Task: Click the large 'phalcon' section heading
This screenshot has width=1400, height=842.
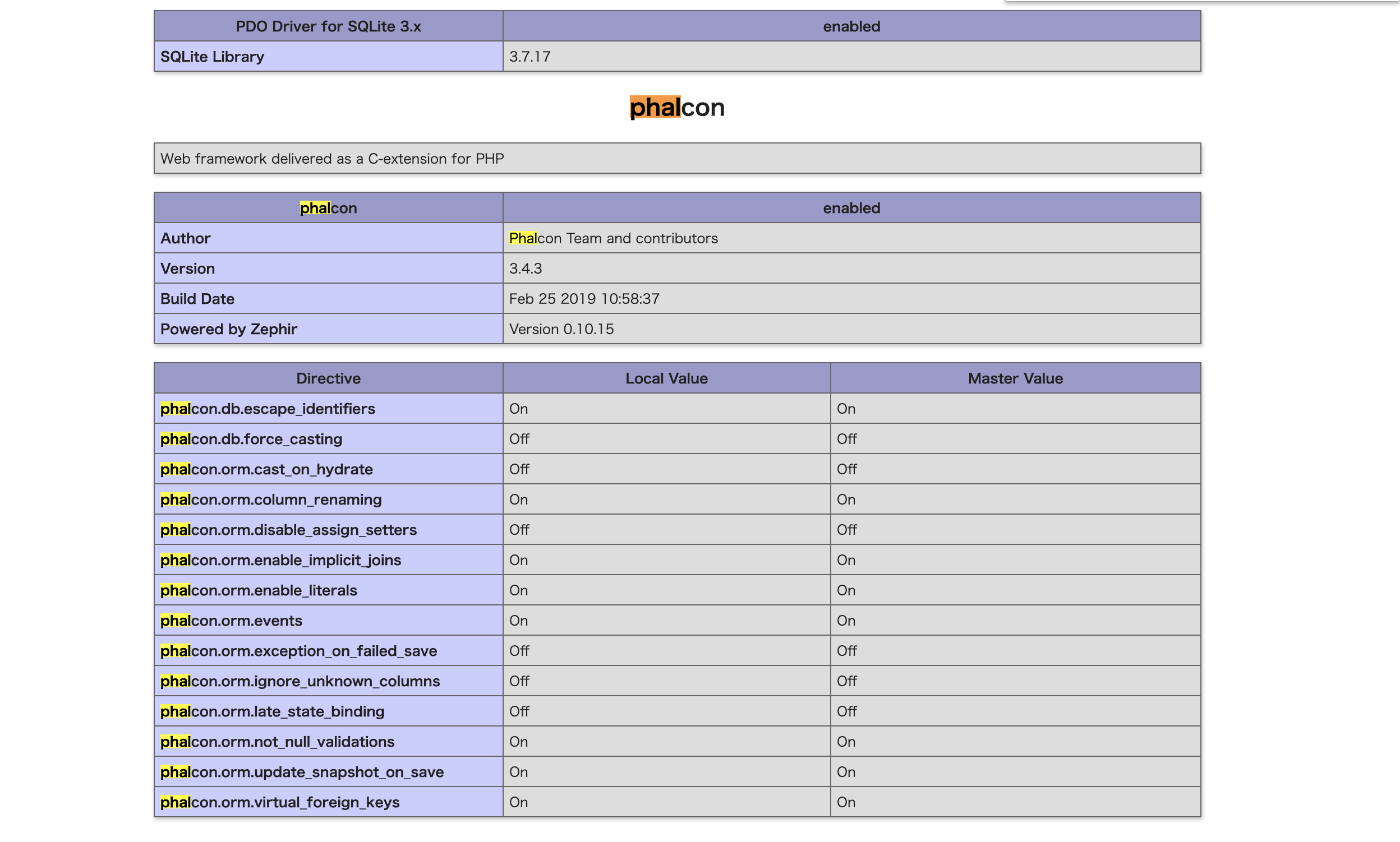Action: [677, 107]
